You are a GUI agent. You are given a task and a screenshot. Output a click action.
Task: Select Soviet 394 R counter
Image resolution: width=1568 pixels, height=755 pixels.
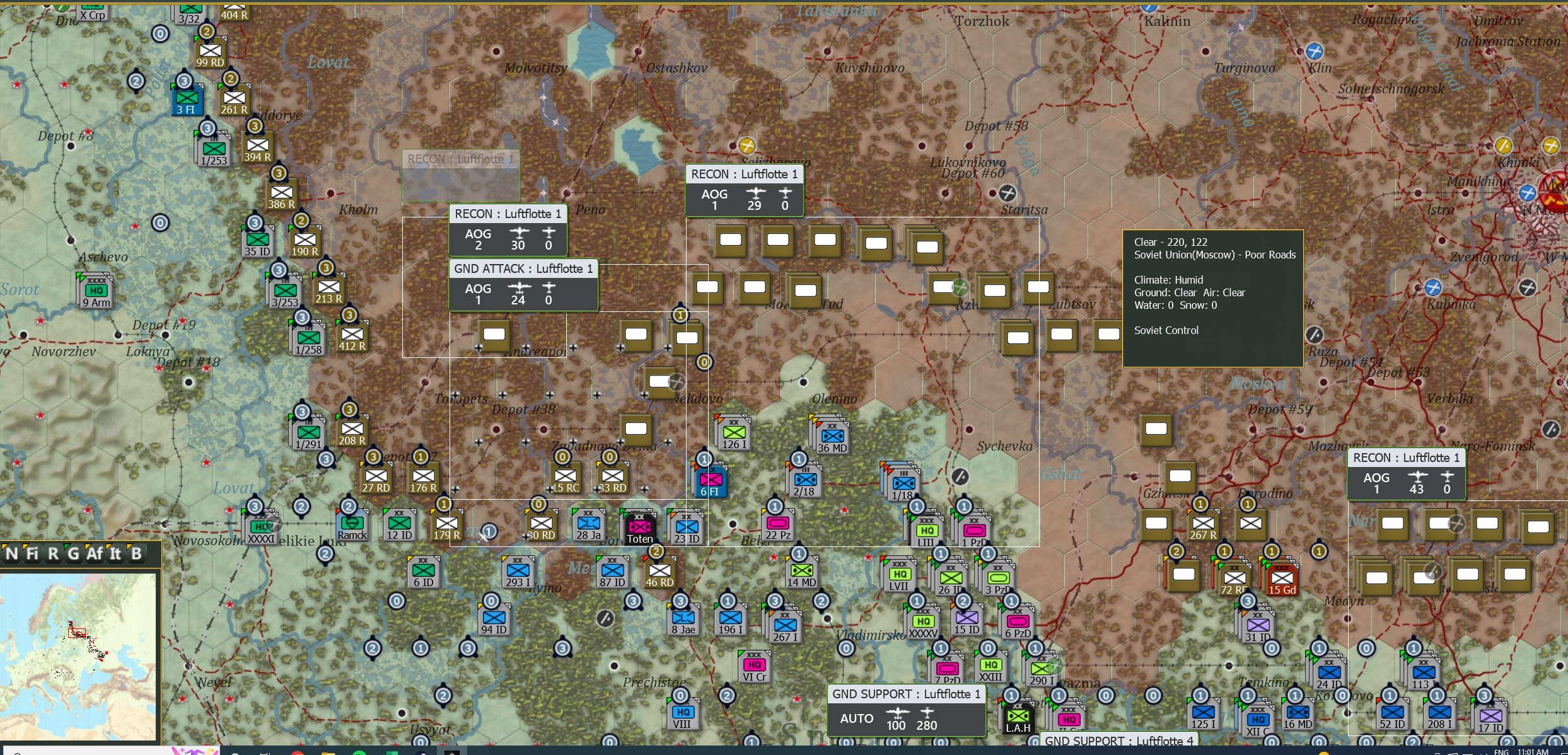(257, 147)
